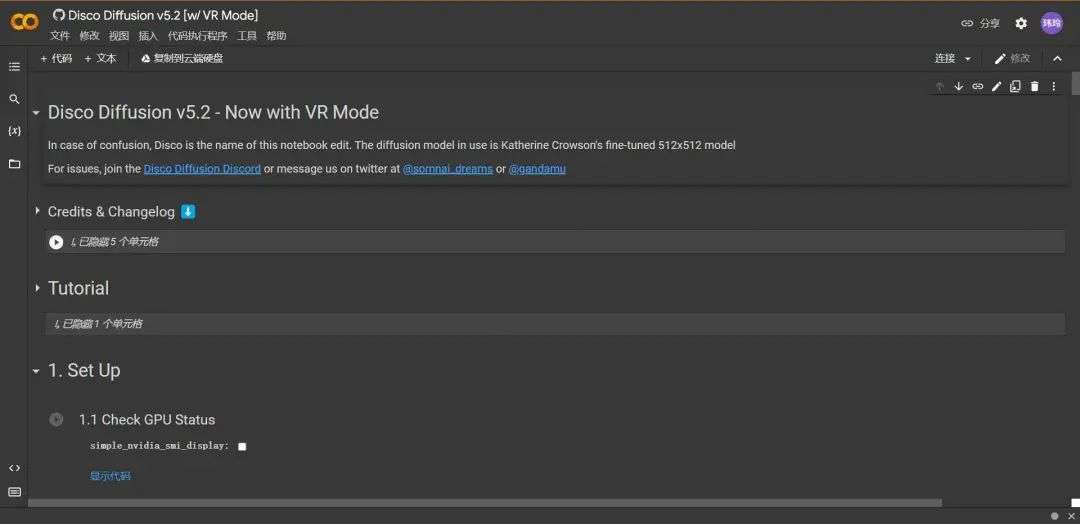Screen dimensions: 1080x524
Task: Move cell down with the arrow icon
Action: (958, 86)
